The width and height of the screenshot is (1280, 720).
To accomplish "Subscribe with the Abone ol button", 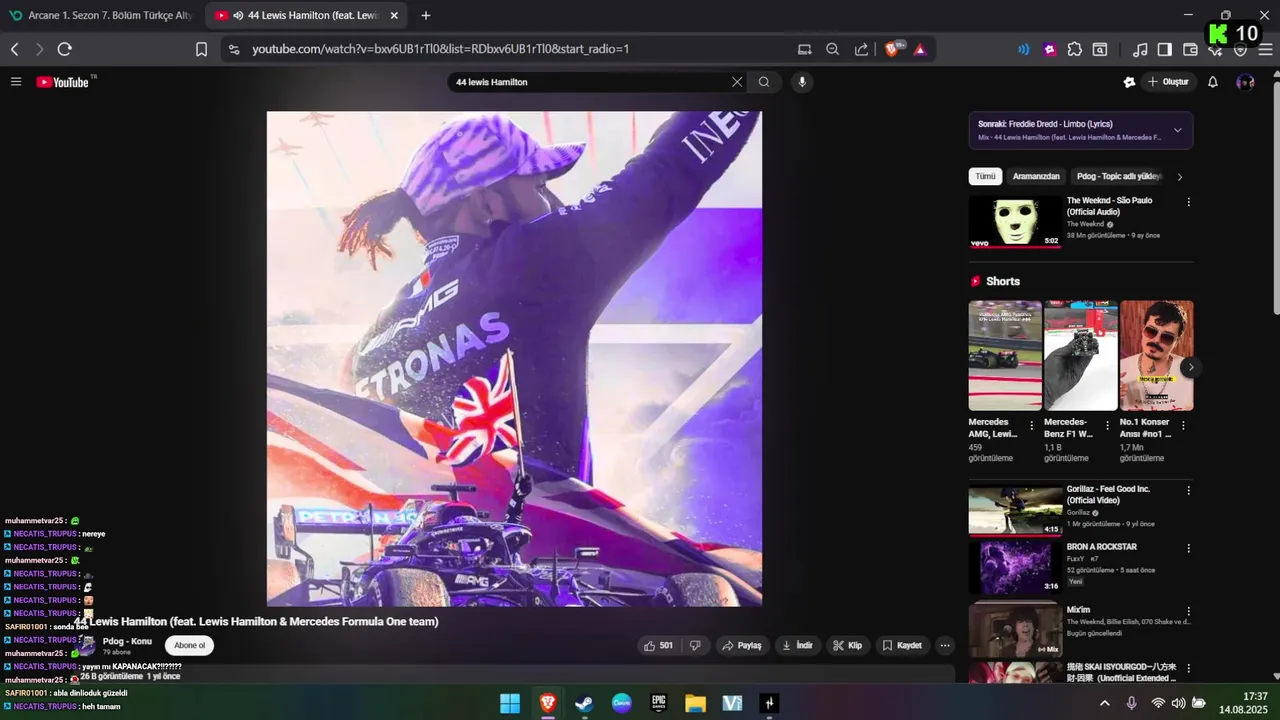I will click(189, 645).
